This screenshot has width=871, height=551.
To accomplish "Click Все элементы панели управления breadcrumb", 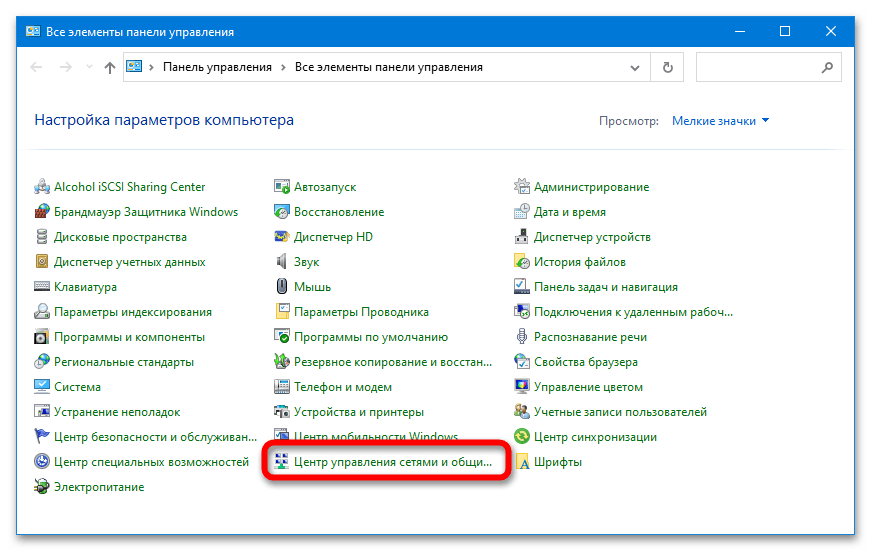I will 389,67.
